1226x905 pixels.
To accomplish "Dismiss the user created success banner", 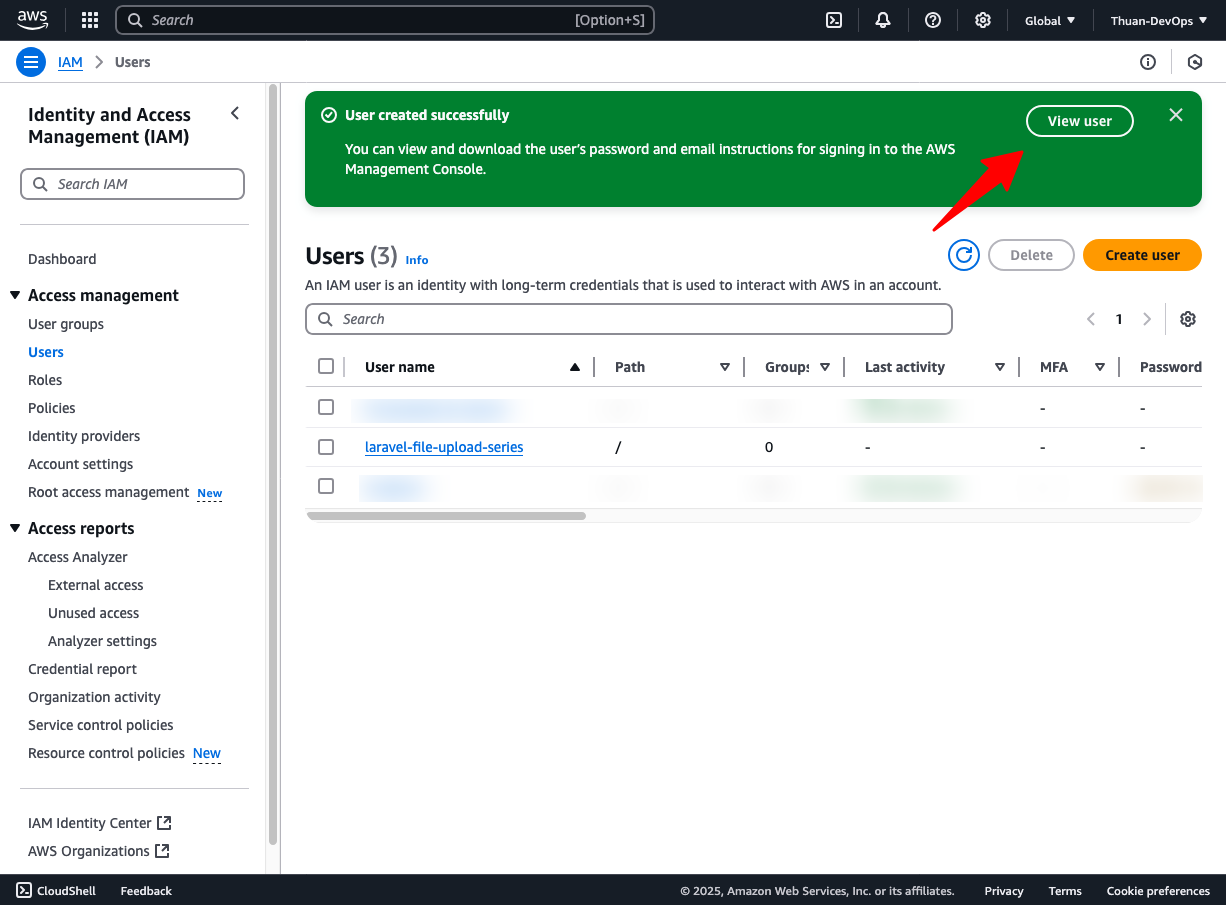I will click(1176, 115).
